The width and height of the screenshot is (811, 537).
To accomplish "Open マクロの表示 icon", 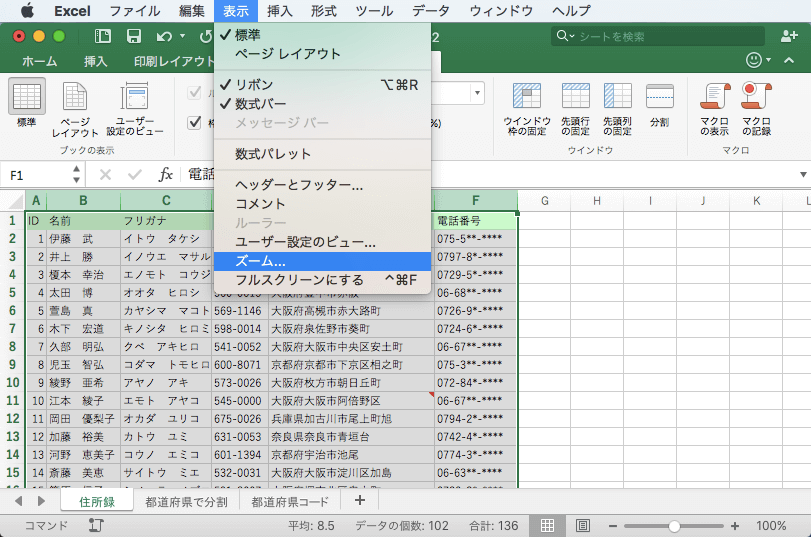I will point(715,96).
